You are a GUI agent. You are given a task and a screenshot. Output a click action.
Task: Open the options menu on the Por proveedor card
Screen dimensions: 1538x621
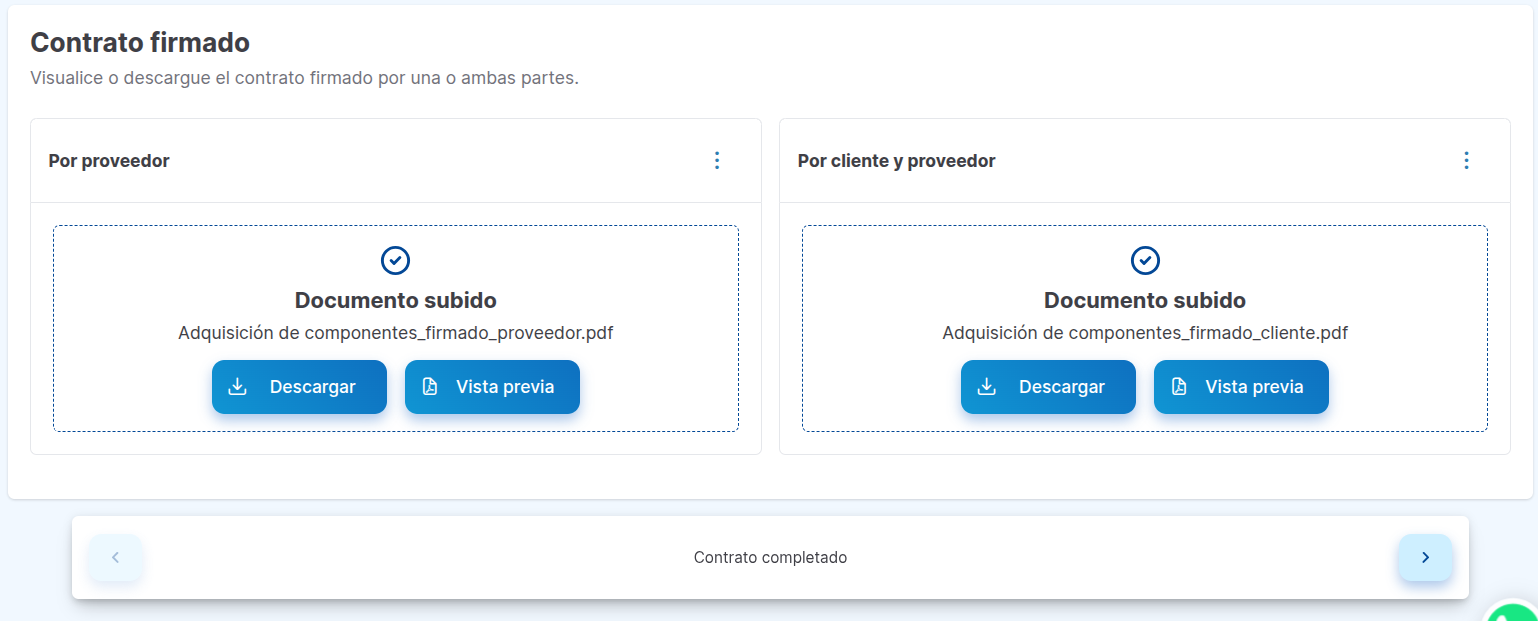tap(717, 159)
